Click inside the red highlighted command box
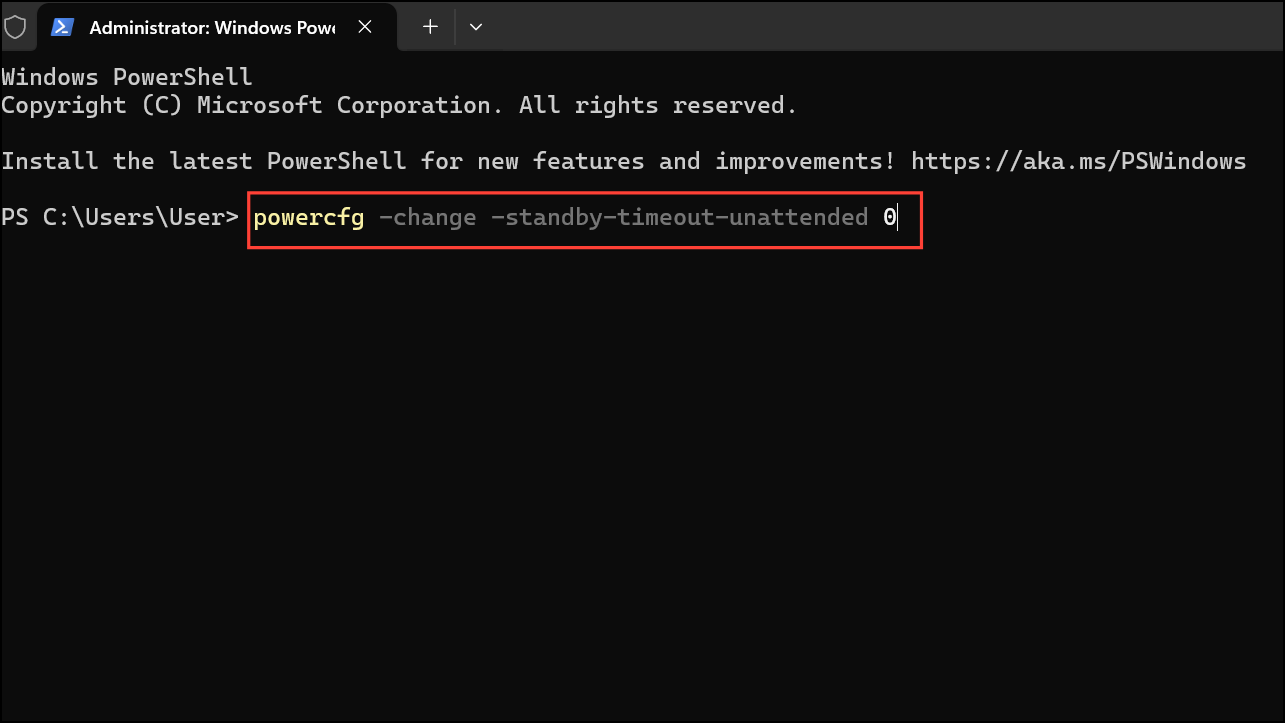Viewport: 1285px width, 723px height. tap(585, 217)
